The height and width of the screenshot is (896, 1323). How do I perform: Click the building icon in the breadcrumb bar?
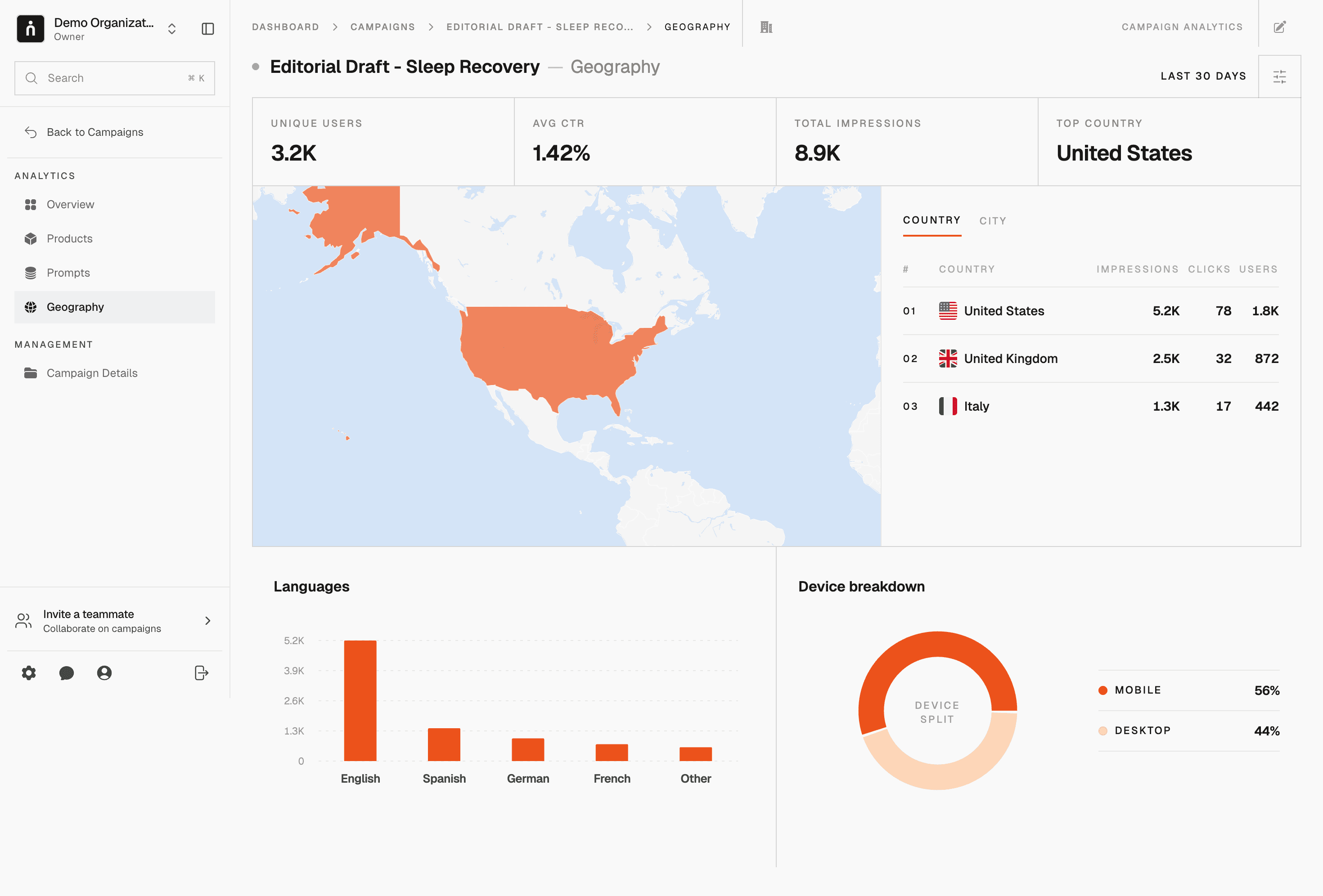pyautogui.click(x=766, y=27)
